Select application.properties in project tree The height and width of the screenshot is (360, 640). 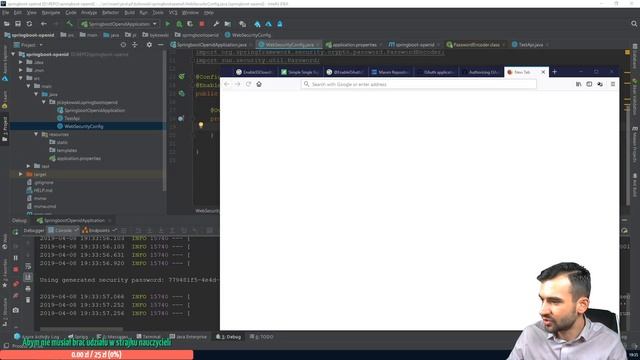pyautogui.click(x=79, y=158)
